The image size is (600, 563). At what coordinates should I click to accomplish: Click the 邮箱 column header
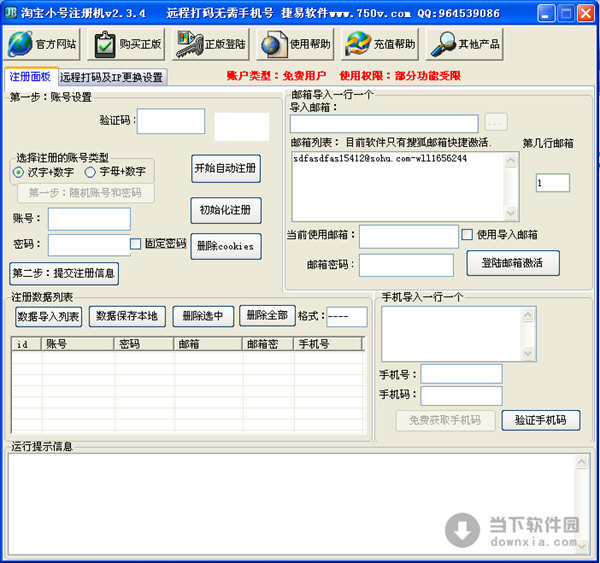point(208,344)
